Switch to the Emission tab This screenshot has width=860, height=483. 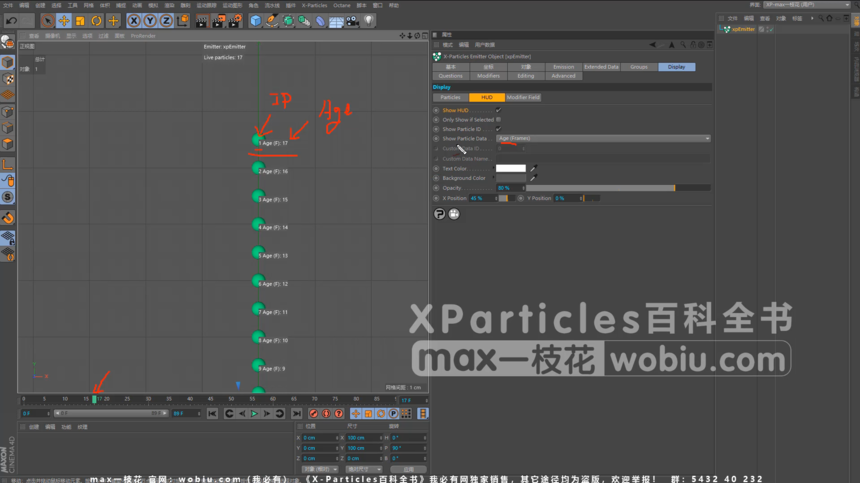(563, 67)
